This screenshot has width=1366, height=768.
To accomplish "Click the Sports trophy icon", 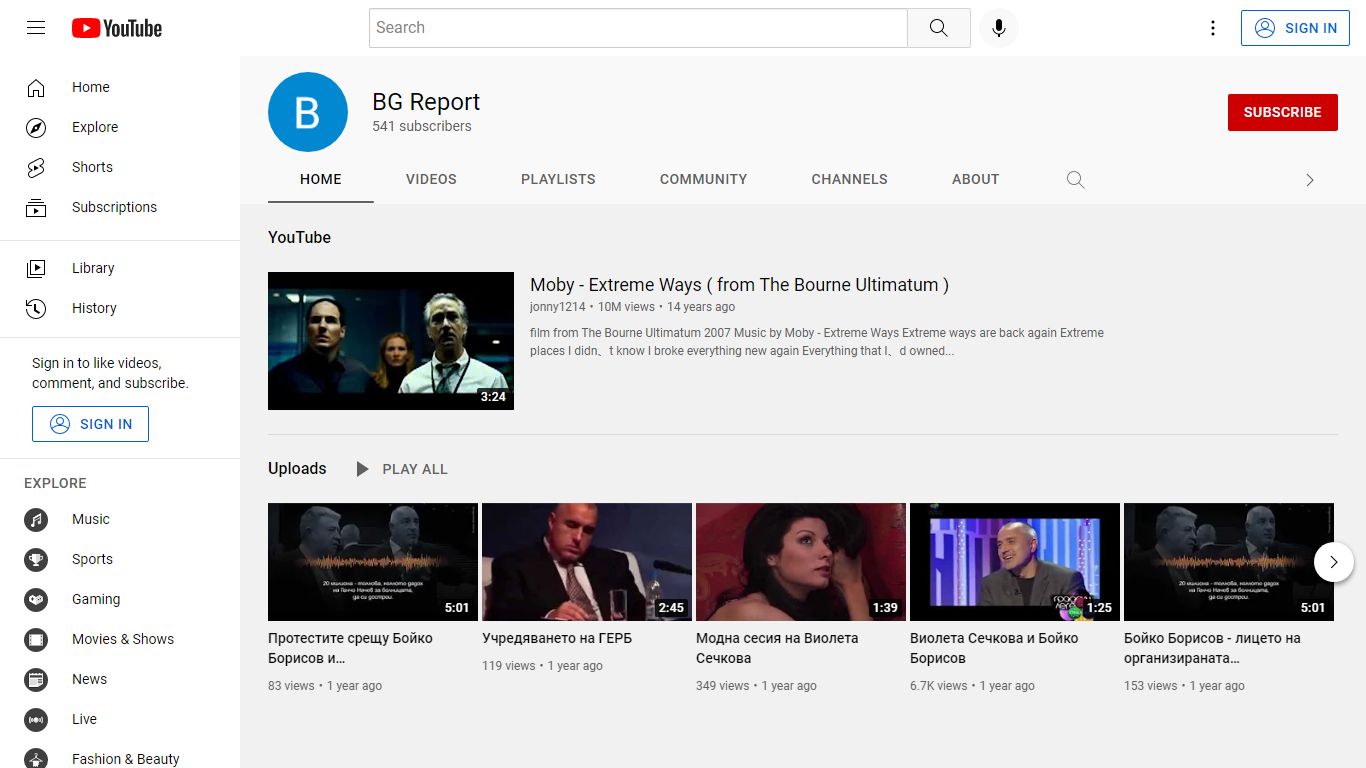I will (36, 560).
